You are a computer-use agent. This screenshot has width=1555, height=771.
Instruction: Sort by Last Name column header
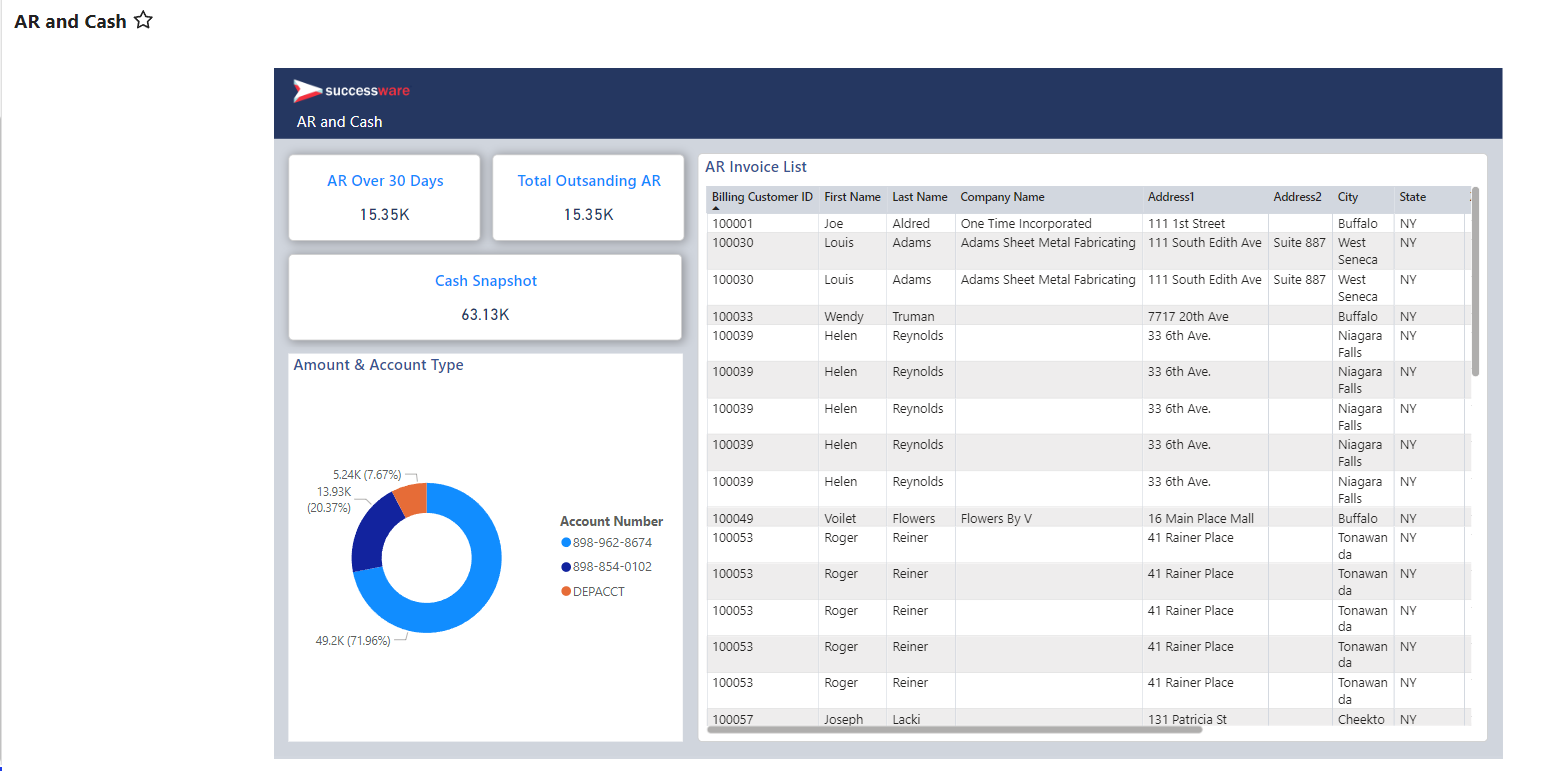click(920, 197)
